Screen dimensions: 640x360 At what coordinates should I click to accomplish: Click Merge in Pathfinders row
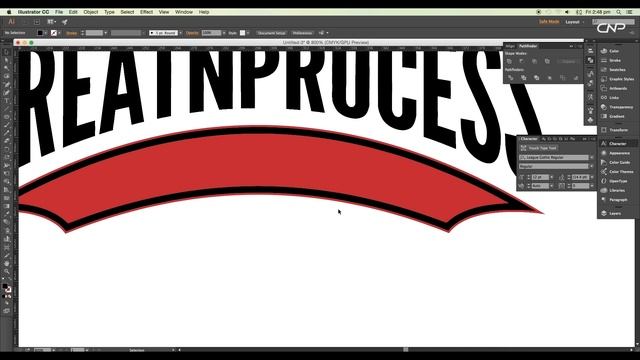[x=536, y=78]
